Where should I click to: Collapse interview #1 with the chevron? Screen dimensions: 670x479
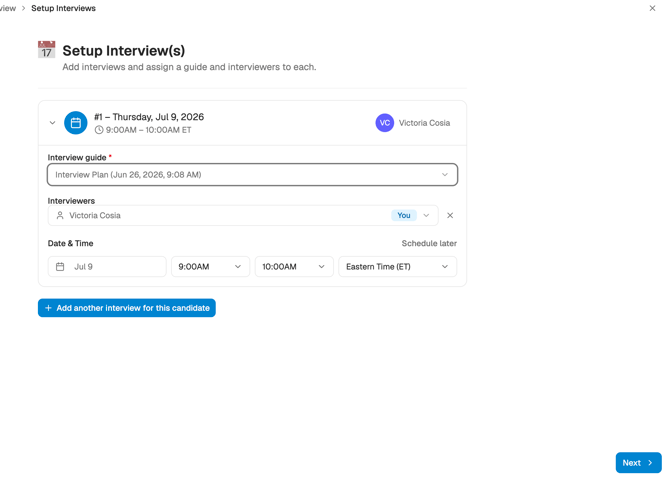(52, 123)
